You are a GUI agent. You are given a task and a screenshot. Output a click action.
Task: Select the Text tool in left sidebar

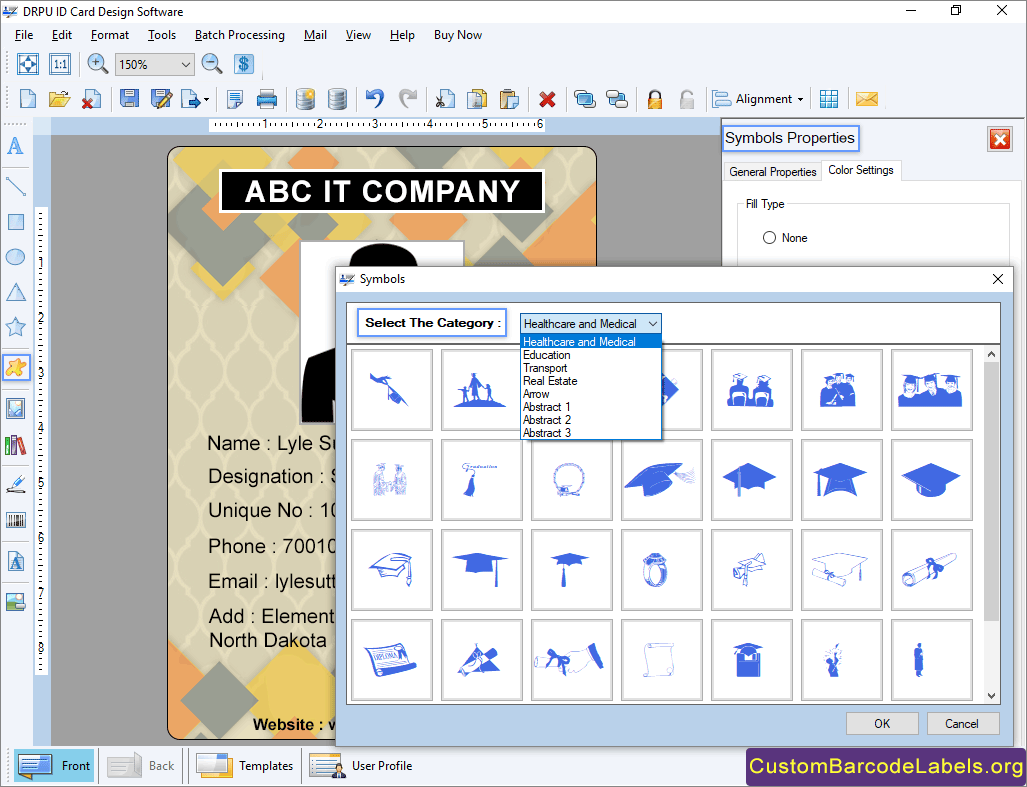15,145
